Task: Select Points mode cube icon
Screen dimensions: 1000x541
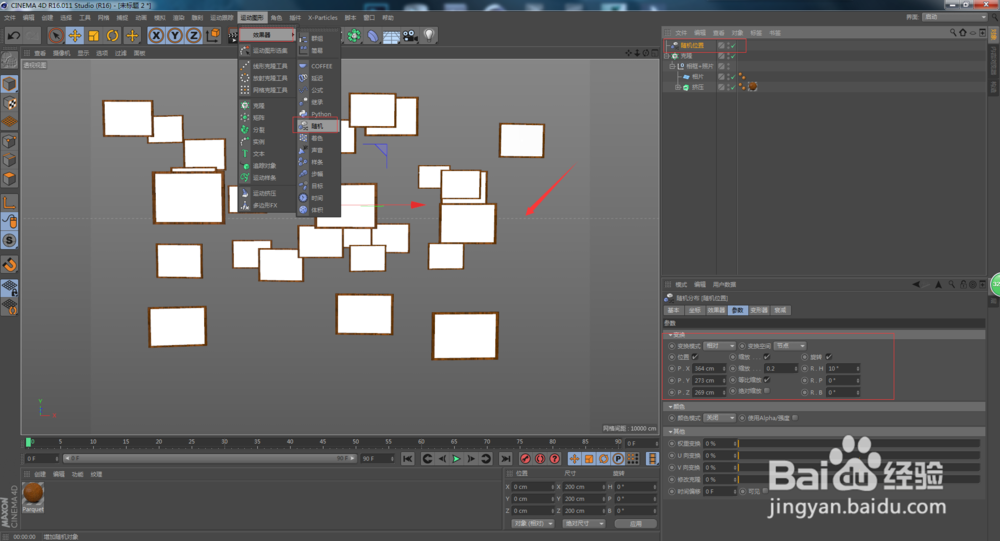Action: pos(10,141)
